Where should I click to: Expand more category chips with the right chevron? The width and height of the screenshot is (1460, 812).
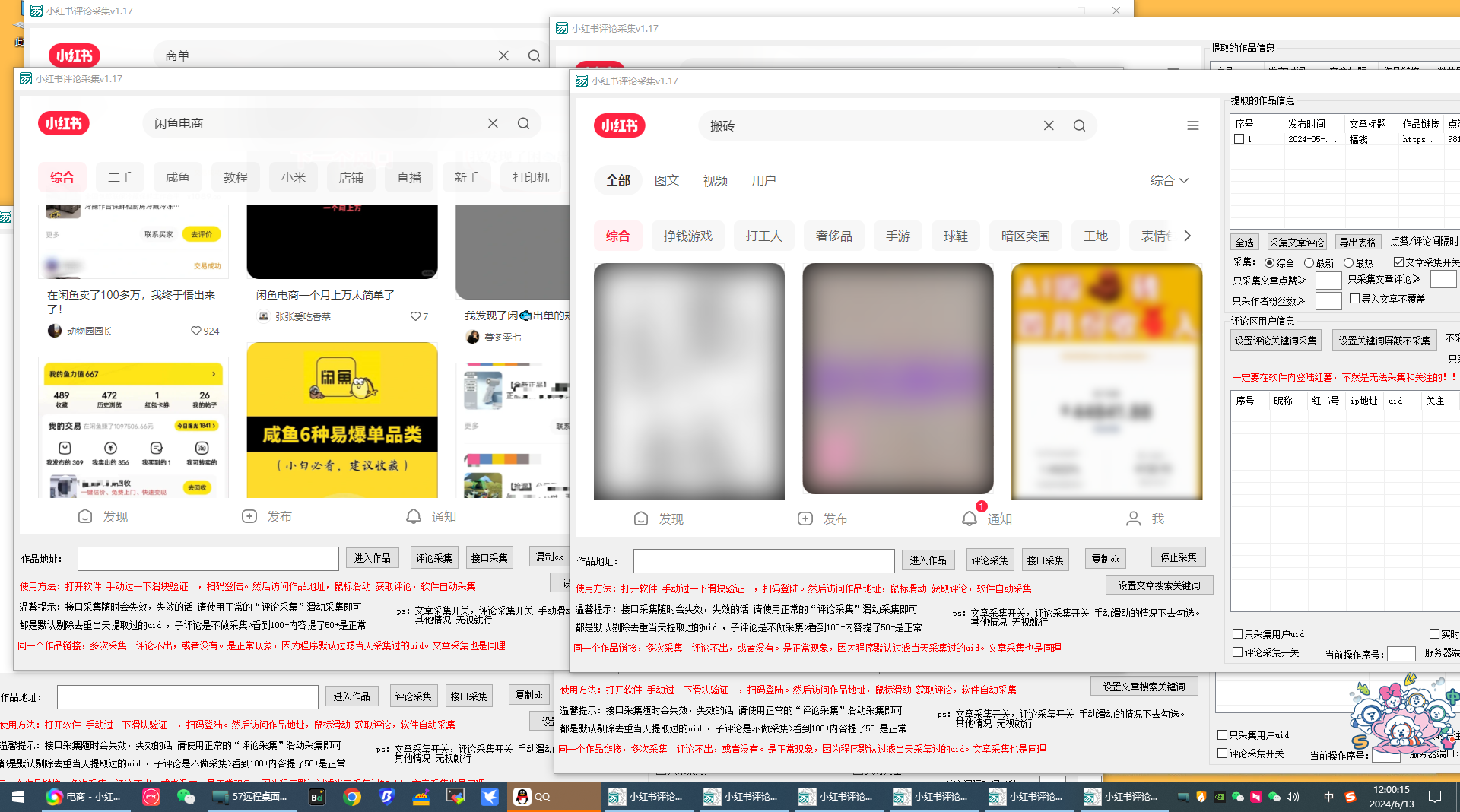1187,236
